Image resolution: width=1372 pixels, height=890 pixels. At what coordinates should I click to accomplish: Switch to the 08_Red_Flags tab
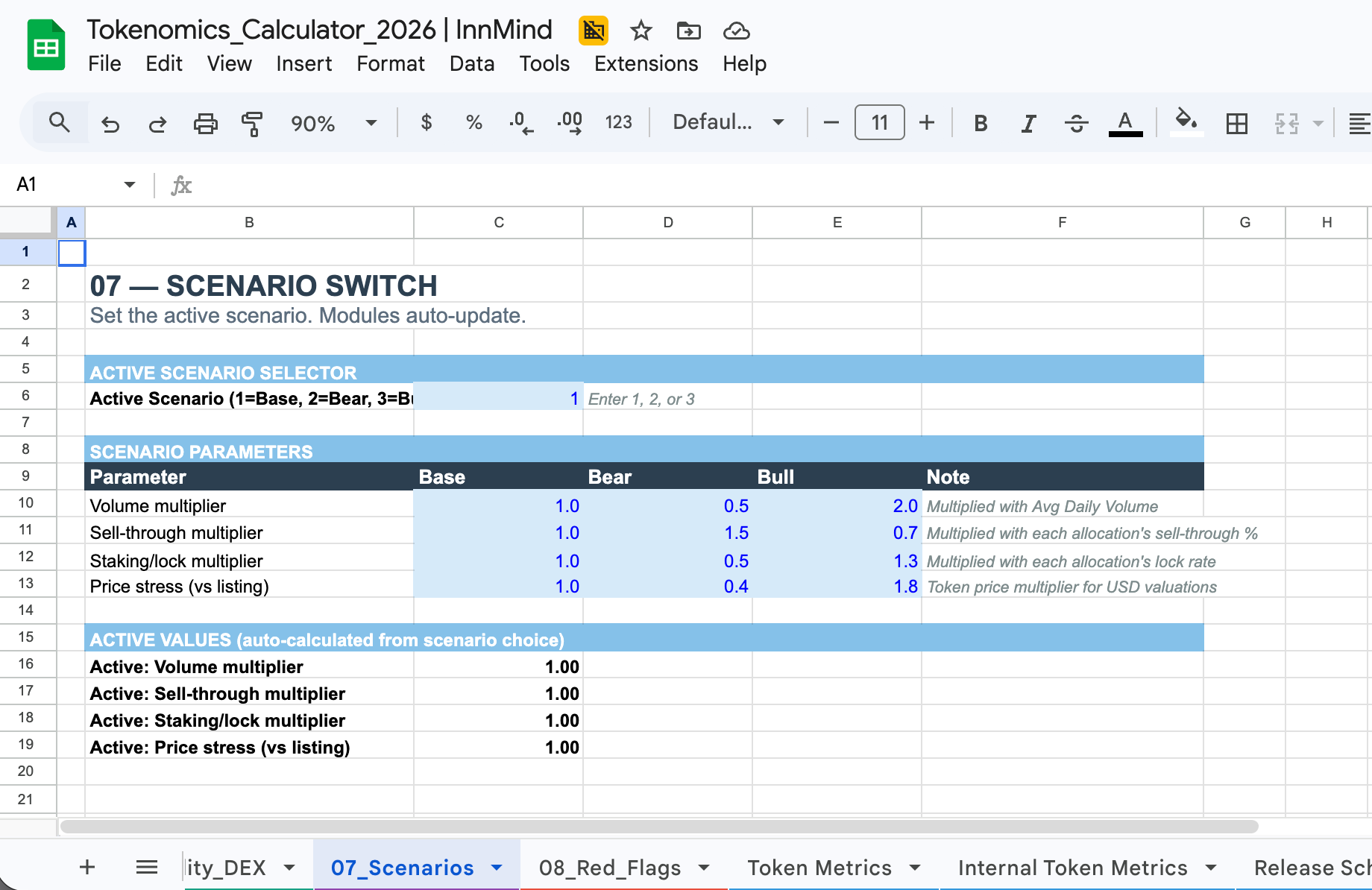(x=609, y=867)
